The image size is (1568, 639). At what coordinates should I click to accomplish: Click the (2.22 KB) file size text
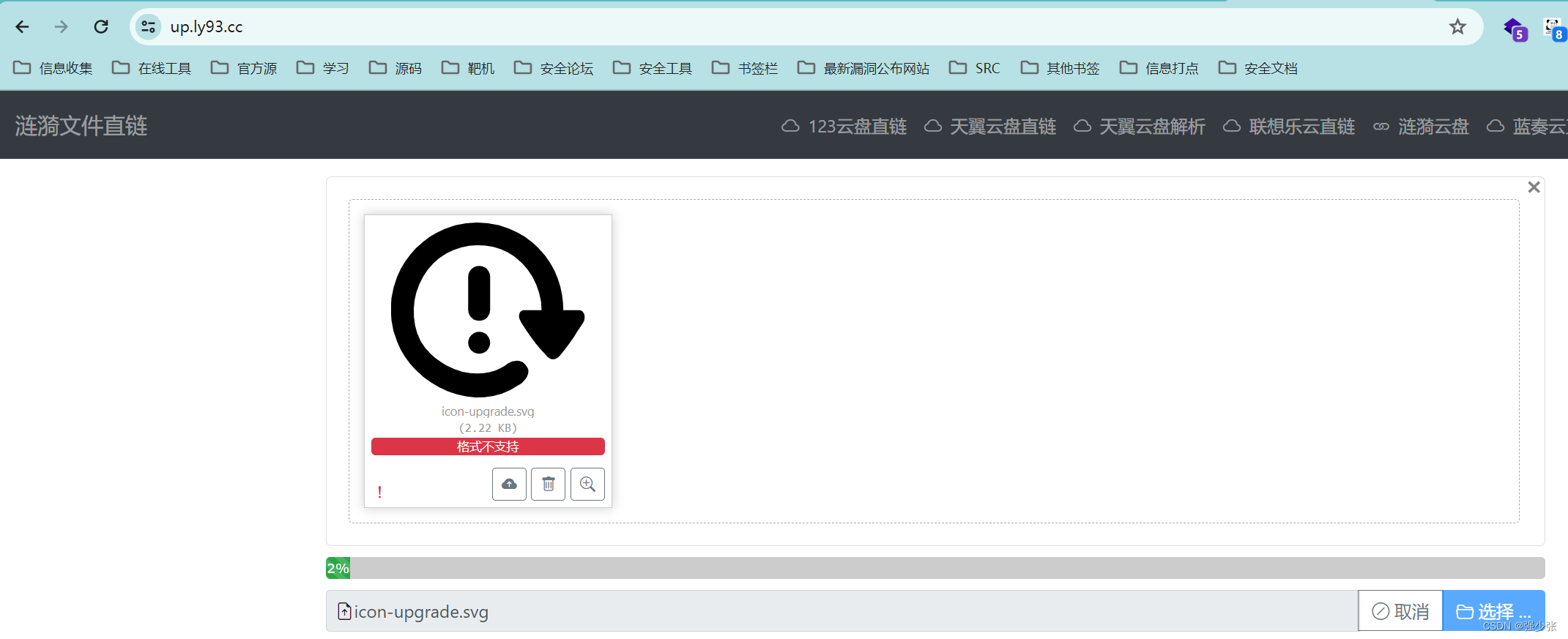[x=488, y=428]
